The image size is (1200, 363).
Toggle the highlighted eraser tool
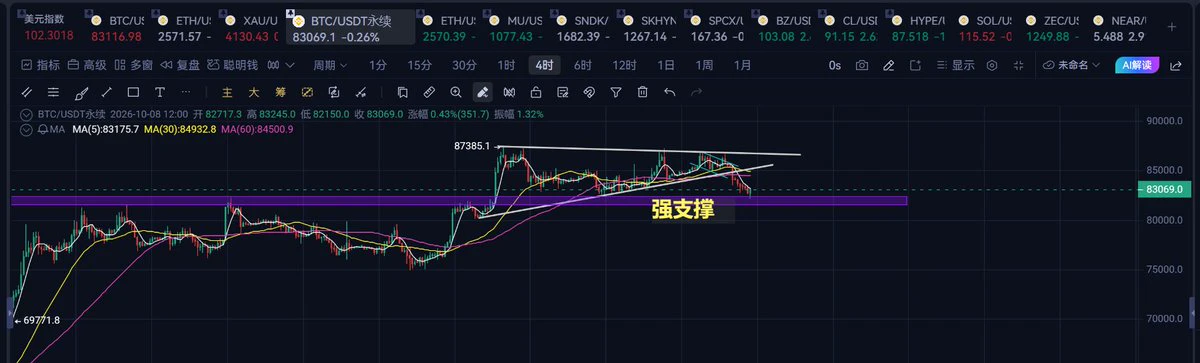482,92
